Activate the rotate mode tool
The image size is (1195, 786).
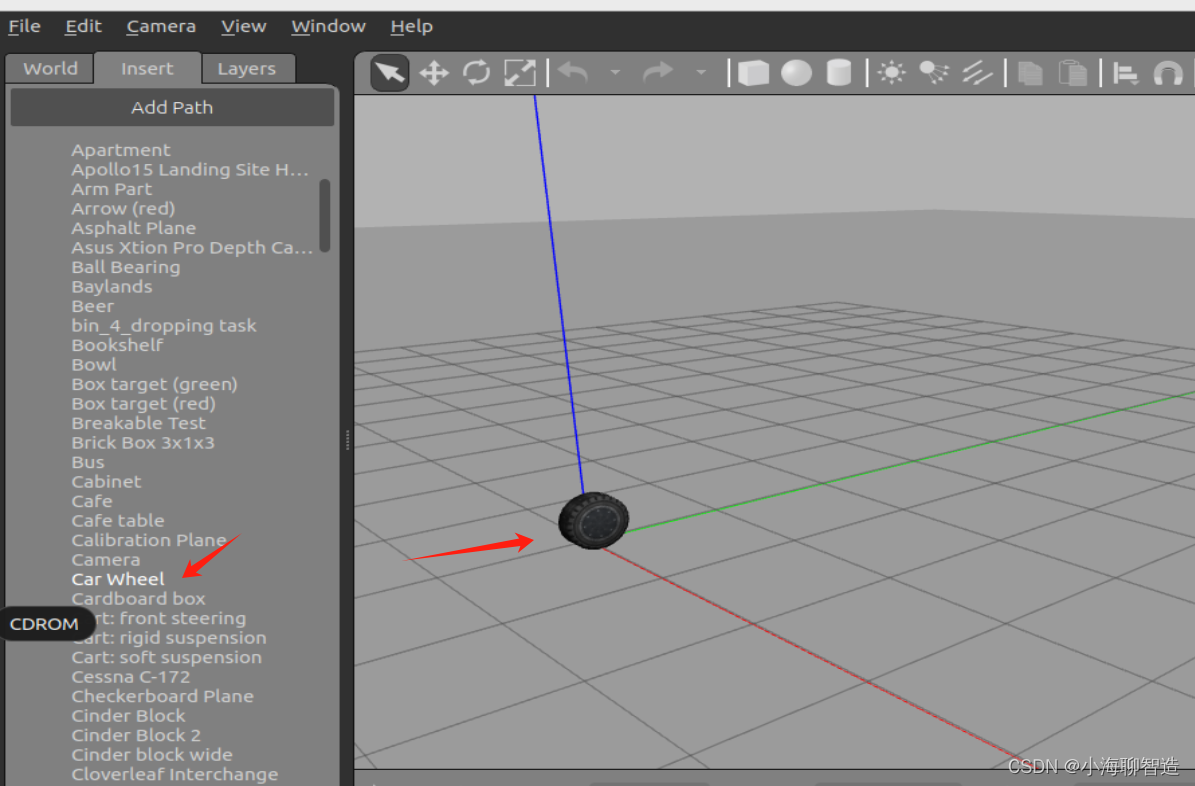coord(477,73)
